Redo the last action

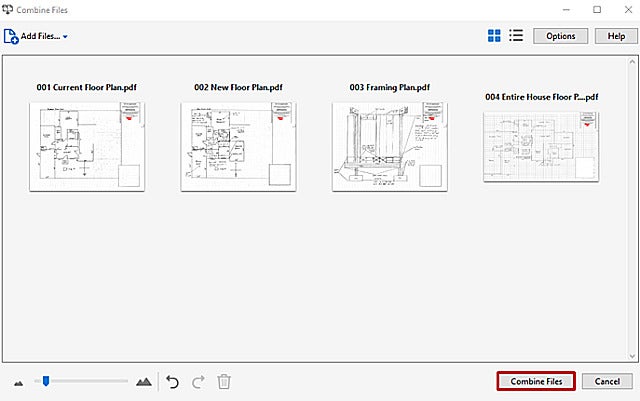click(x=198, y=382)
